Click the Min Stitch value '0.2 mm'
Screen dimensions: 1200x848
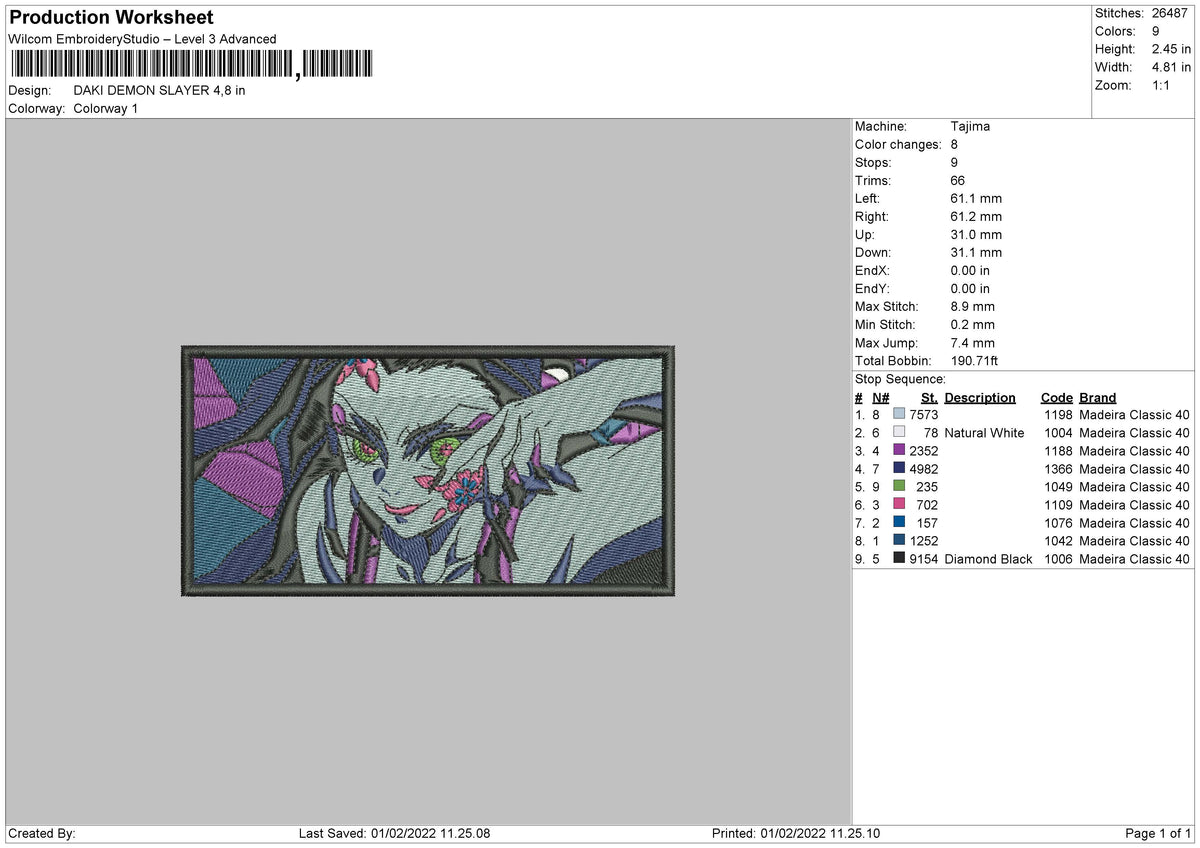(x=973, y=325)
